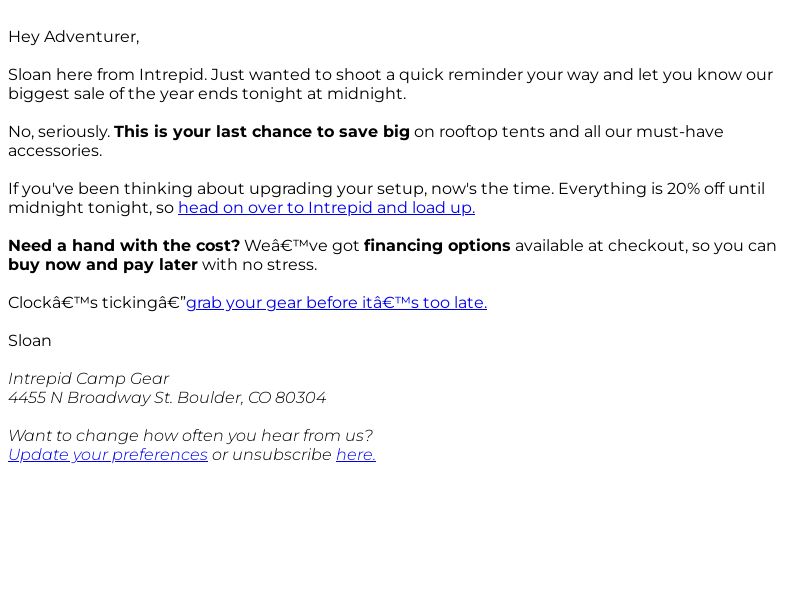Click the 'Sloan' signature line
800x600 pixels.
(x=30, y=341)
